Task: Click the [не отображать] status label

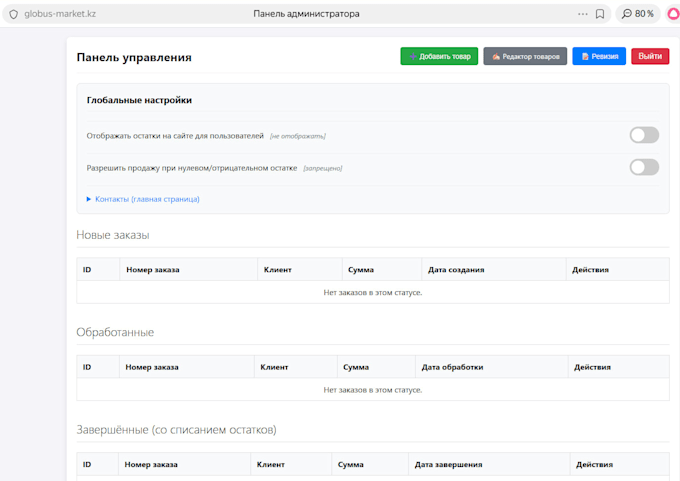Action: click(x=298, y=136)
